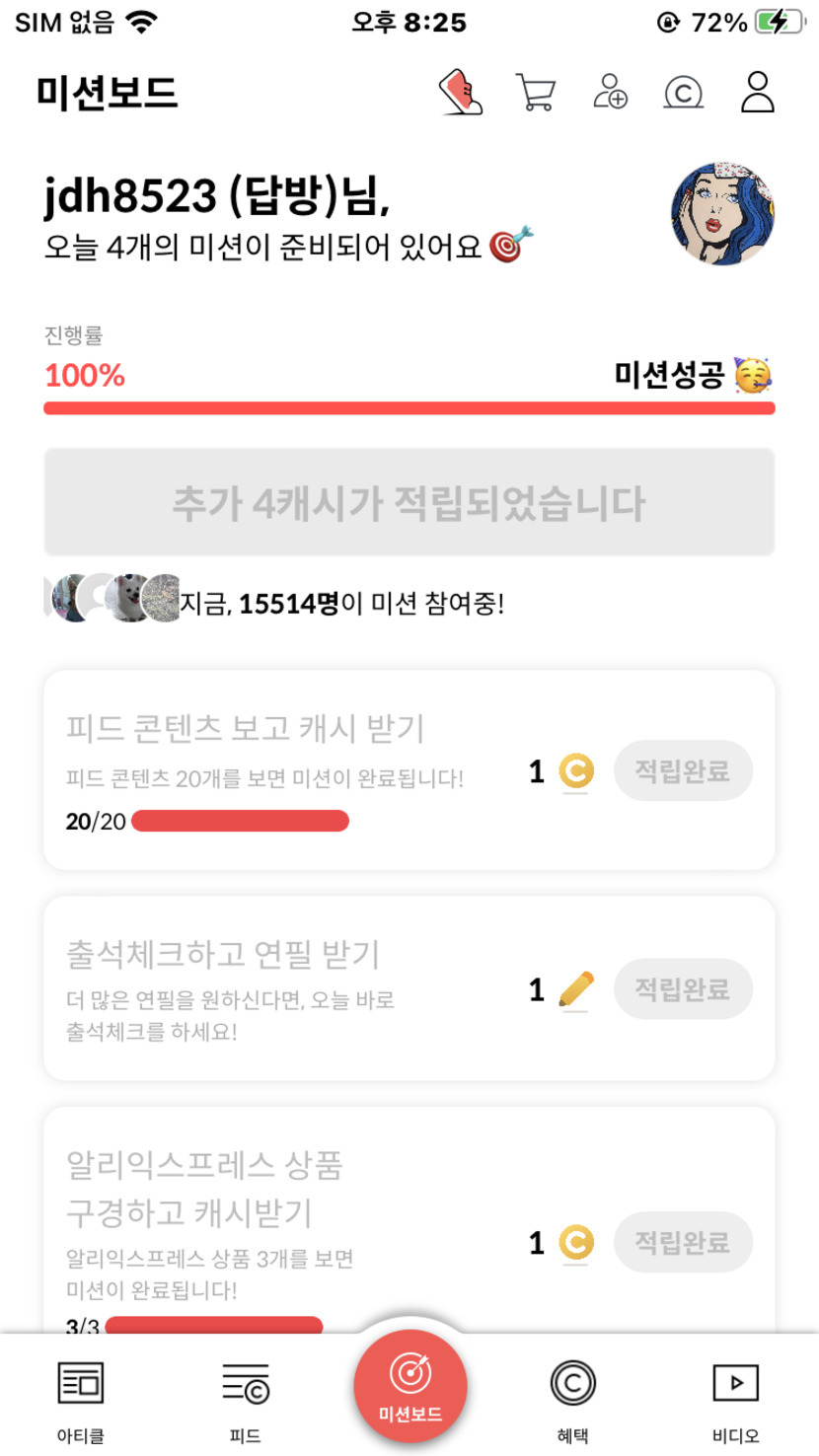Open my profile page icon
The image size is (819, 1456).
coord(758,93)
